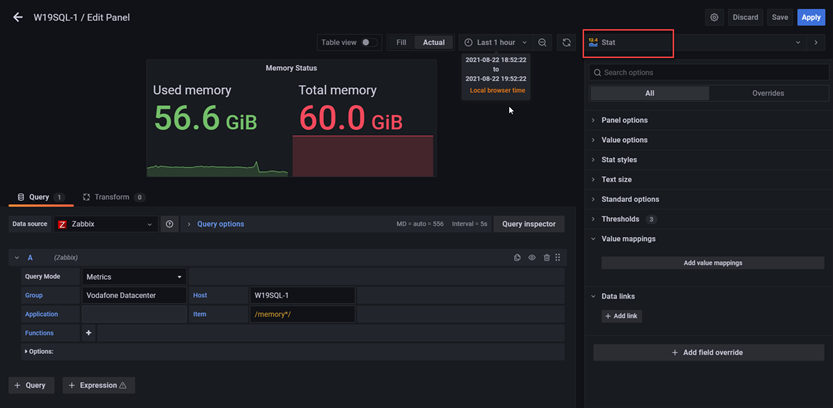
Task: Duplicate query A with copy icon
Action: pos(517,258)
